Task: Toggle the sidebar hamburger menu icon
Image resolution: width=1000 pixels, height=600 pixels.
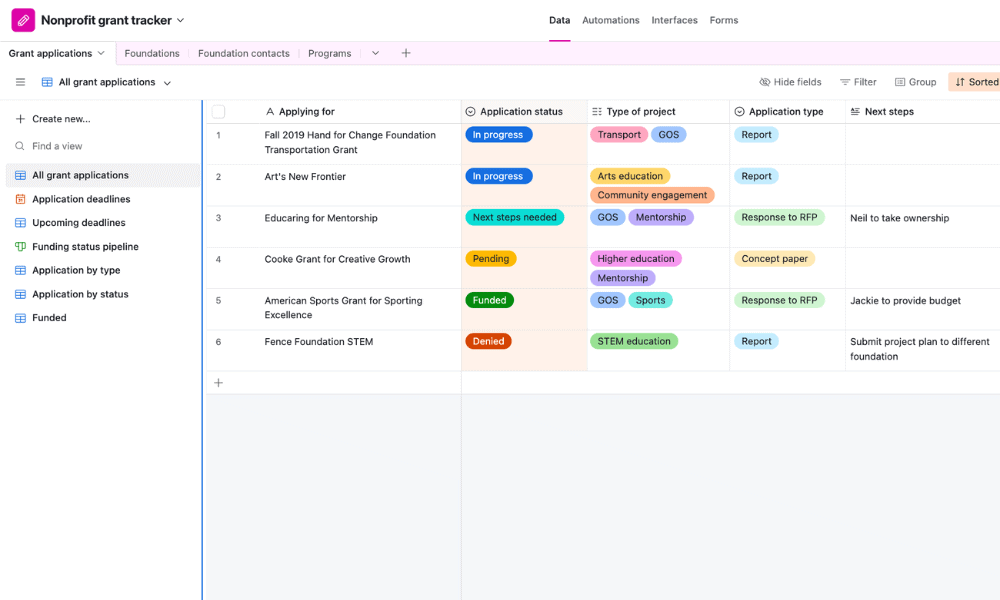Action: 20,82
